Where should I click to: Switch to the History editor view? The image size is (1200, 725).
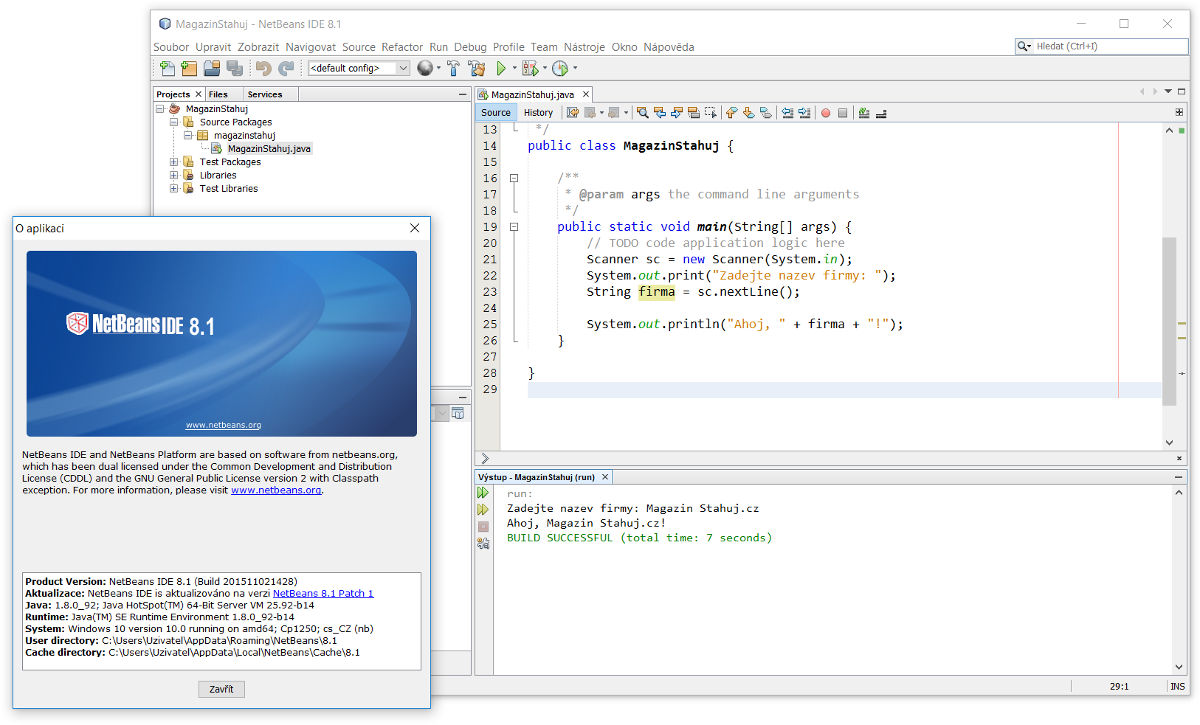click(538, 113)
